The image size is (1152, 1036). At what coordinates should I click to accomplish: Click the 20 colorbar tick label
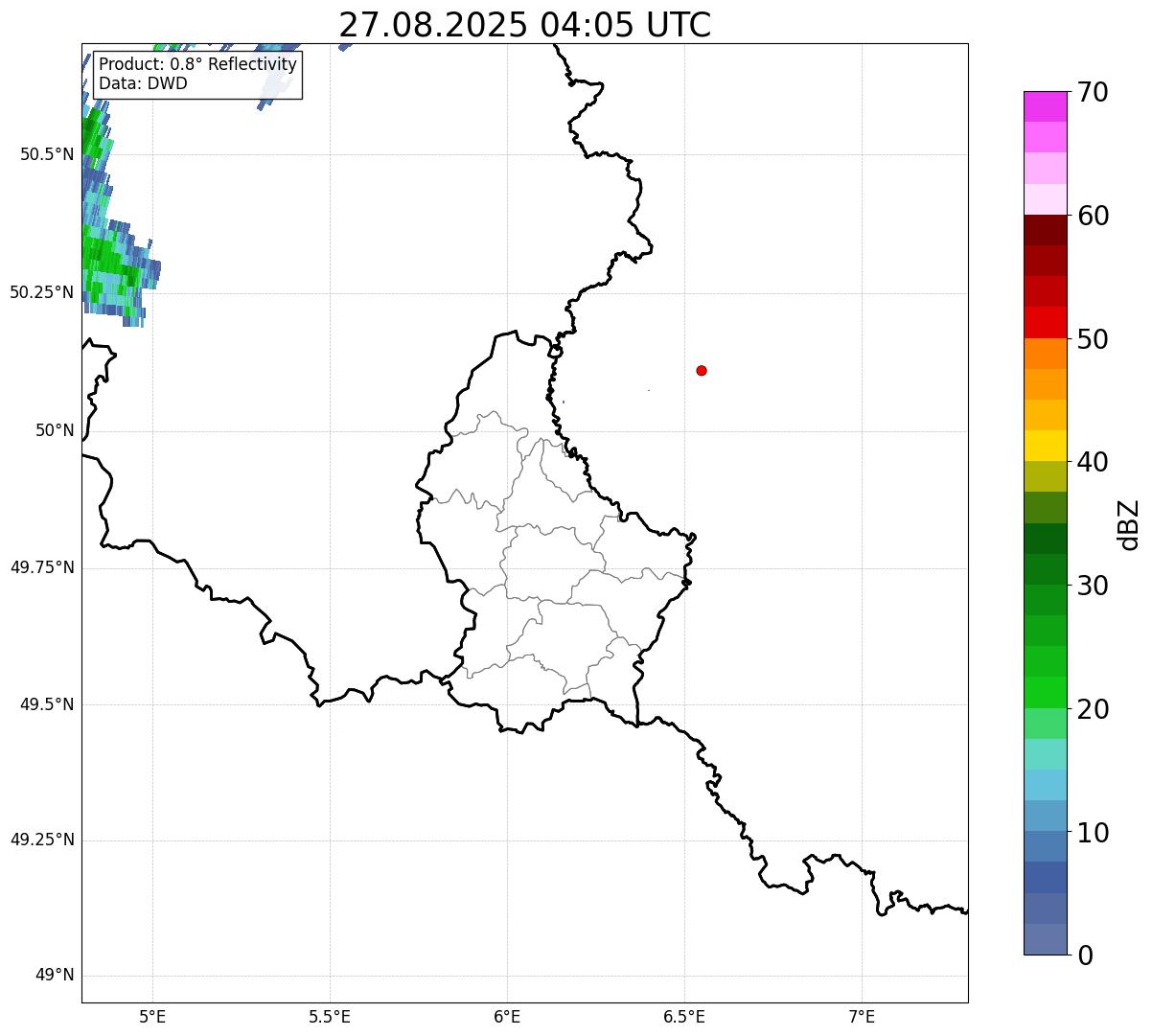click(1094, 709)
